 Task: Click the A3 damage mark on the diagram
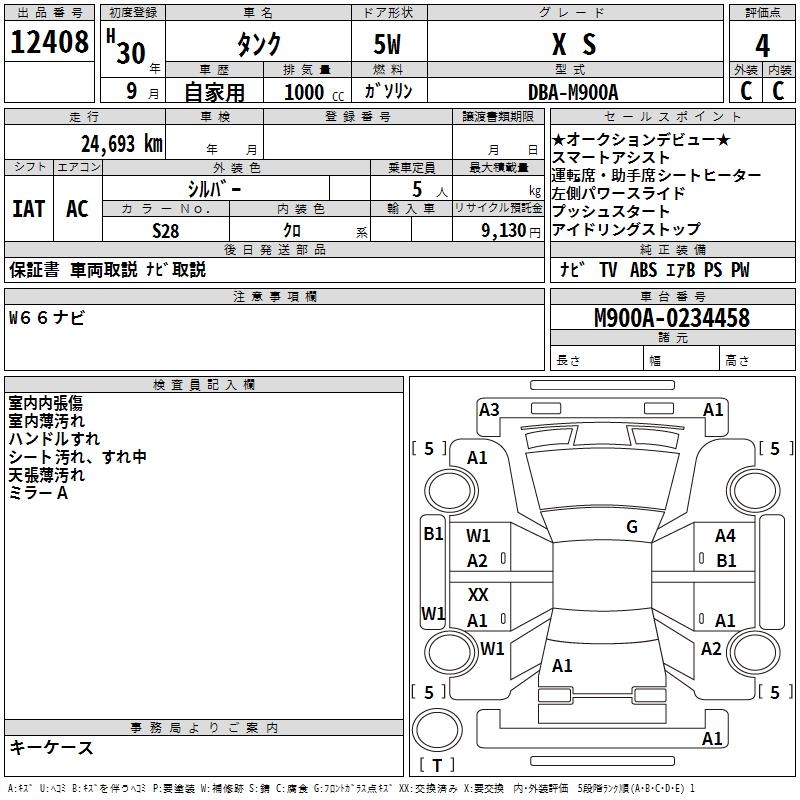pos(489,410)
